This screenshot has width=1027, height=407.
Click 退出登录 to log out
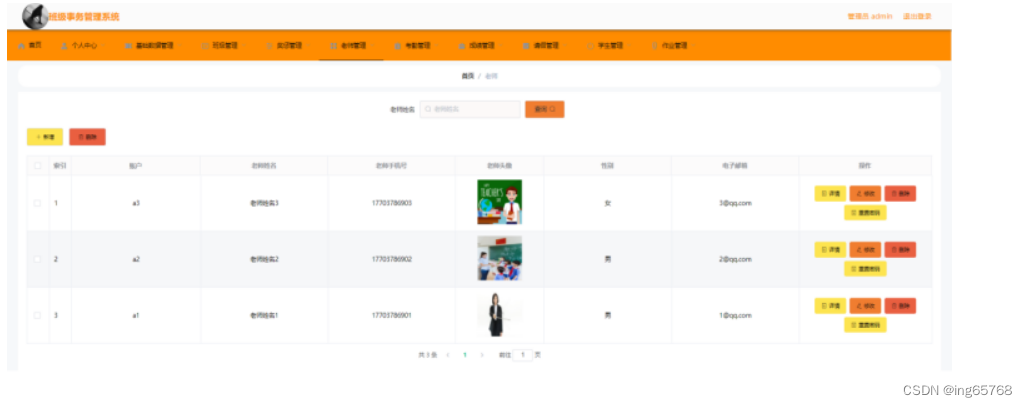917,16
